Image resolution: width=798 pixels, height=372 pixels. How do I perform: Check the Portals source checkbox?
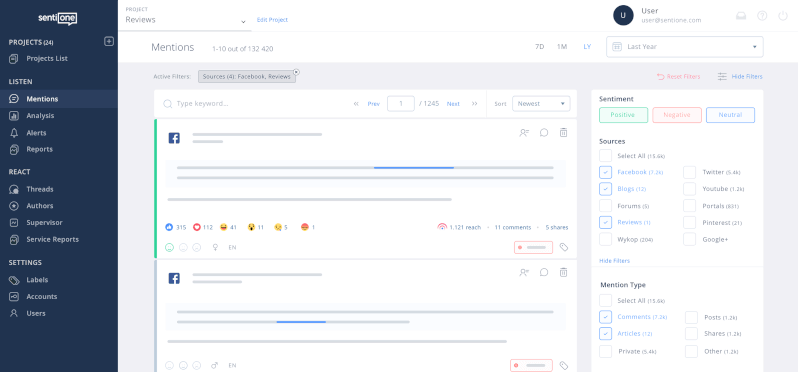pos(690,206)
